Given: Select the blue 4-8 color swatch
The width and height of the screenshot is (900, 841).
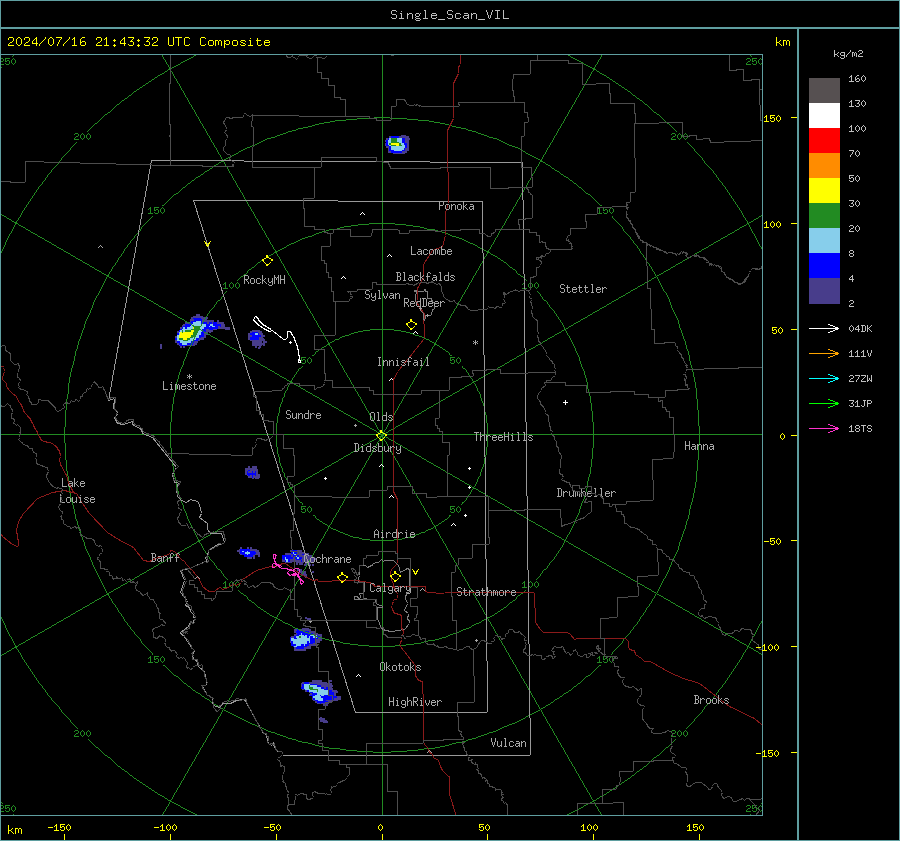Looking at the screenshot, I should pos(824,266).
